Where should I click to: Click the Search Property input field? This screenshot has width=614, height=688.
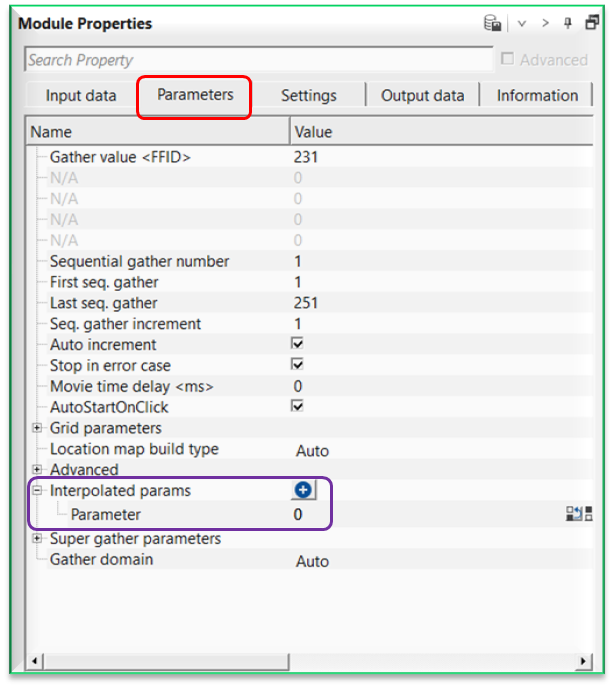[259, 60]
